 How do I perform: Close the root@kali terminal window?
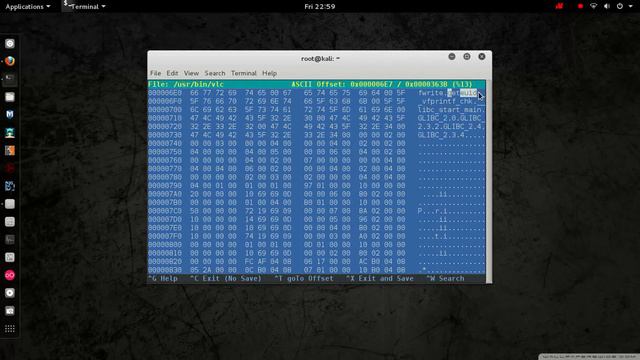(x=482, y=57)
